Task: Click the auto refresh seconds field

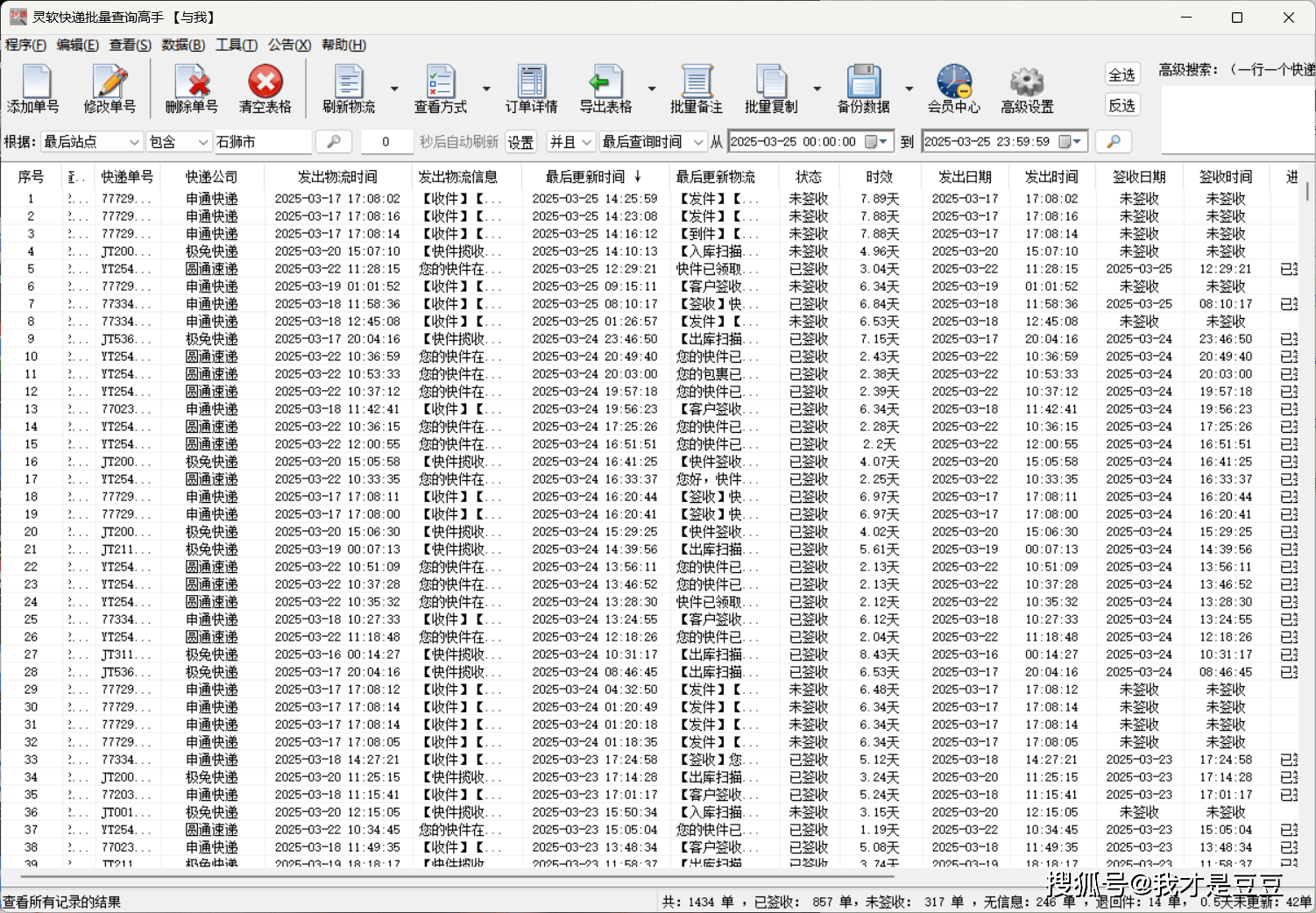Action: point(386,142)
